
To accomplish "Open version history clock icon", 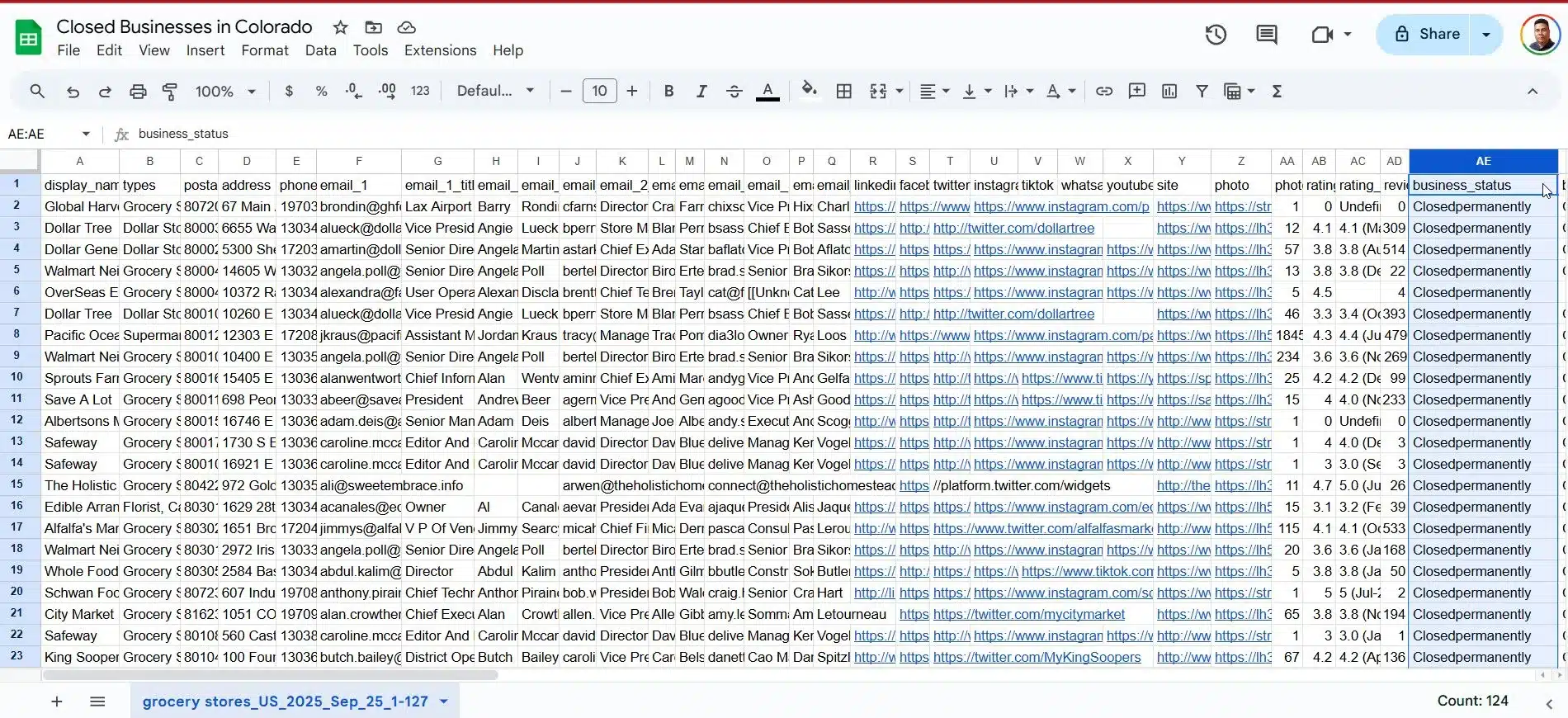I will [x=1216, y=35].
